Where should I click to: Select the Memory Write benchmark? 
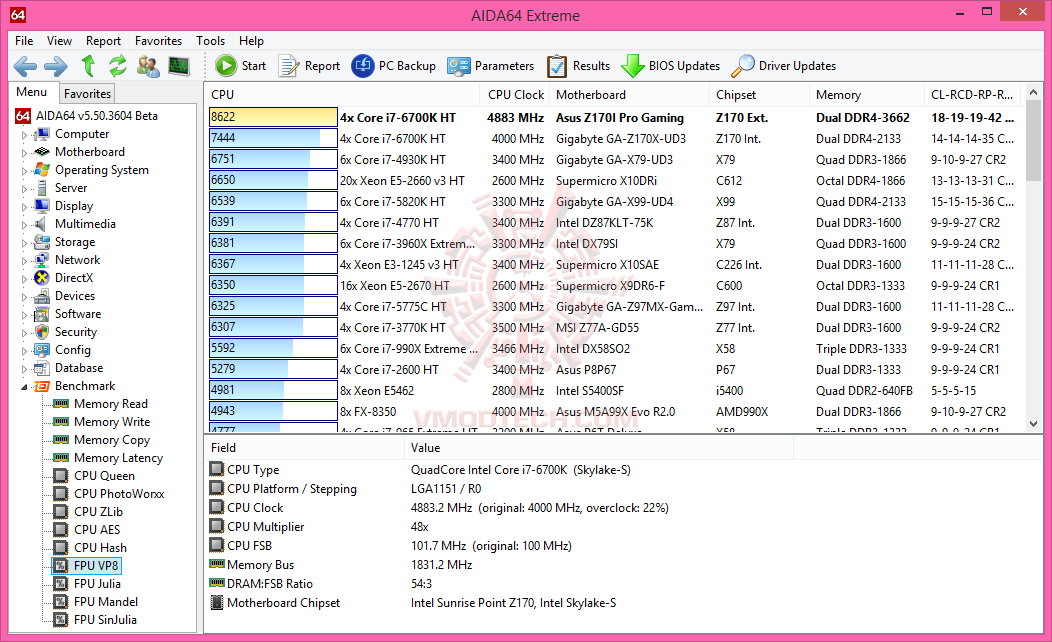112,422
